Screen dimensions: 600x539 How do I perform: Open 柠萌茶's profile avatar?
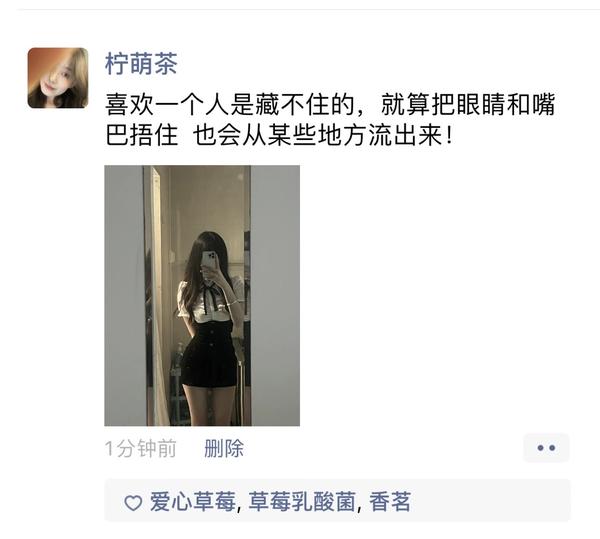58,78
